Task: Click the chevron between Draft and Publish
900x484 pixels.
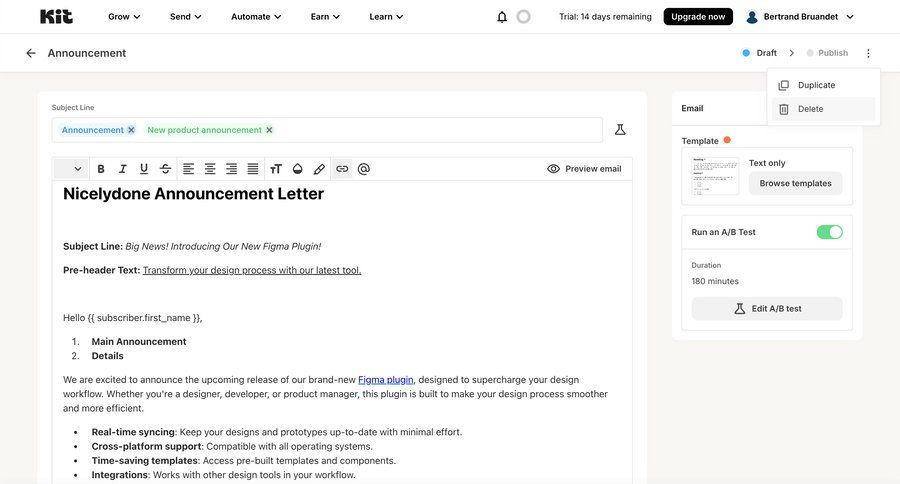Action: (792, 53)
